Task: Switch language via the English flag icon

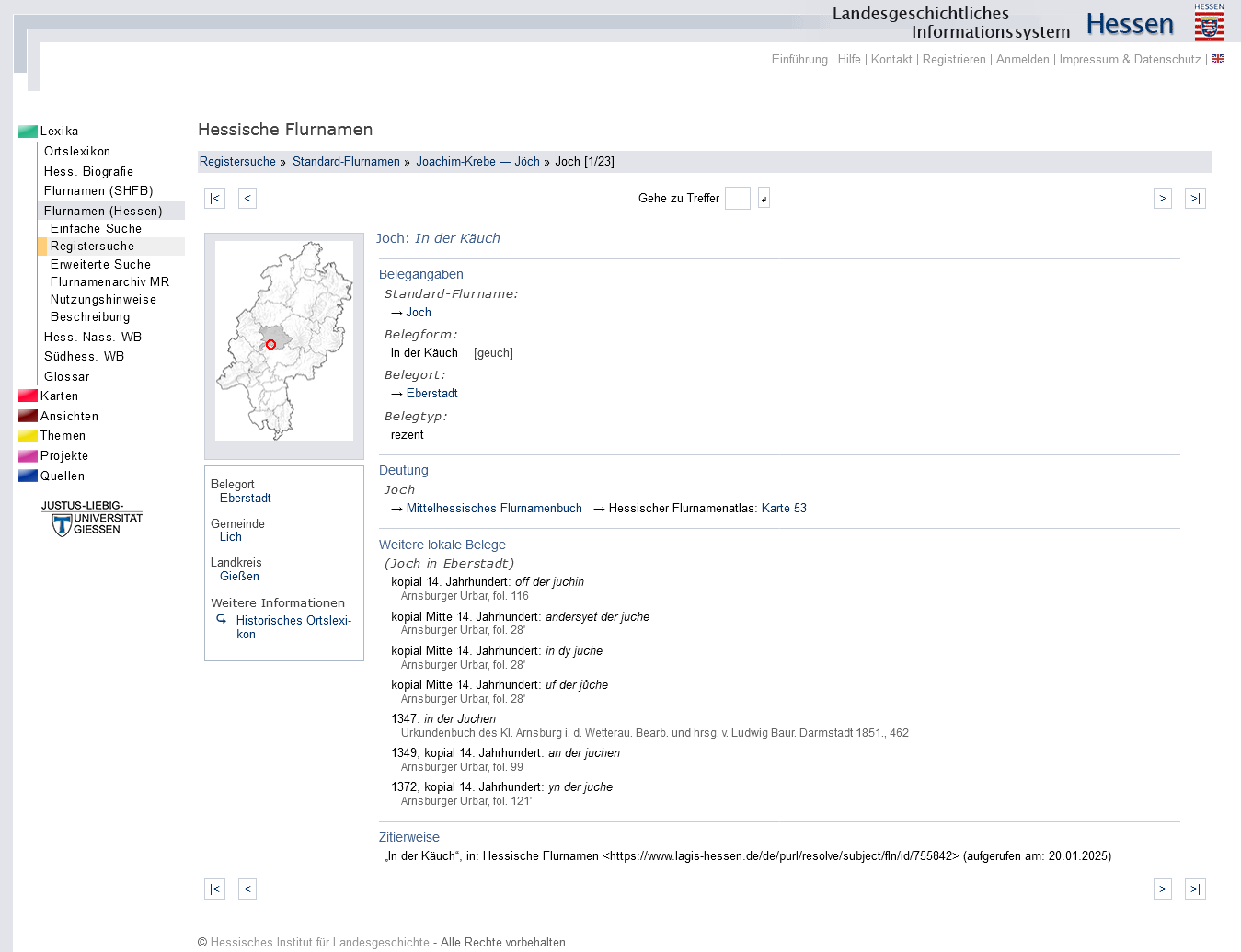Action: (x=1217, y=59)
